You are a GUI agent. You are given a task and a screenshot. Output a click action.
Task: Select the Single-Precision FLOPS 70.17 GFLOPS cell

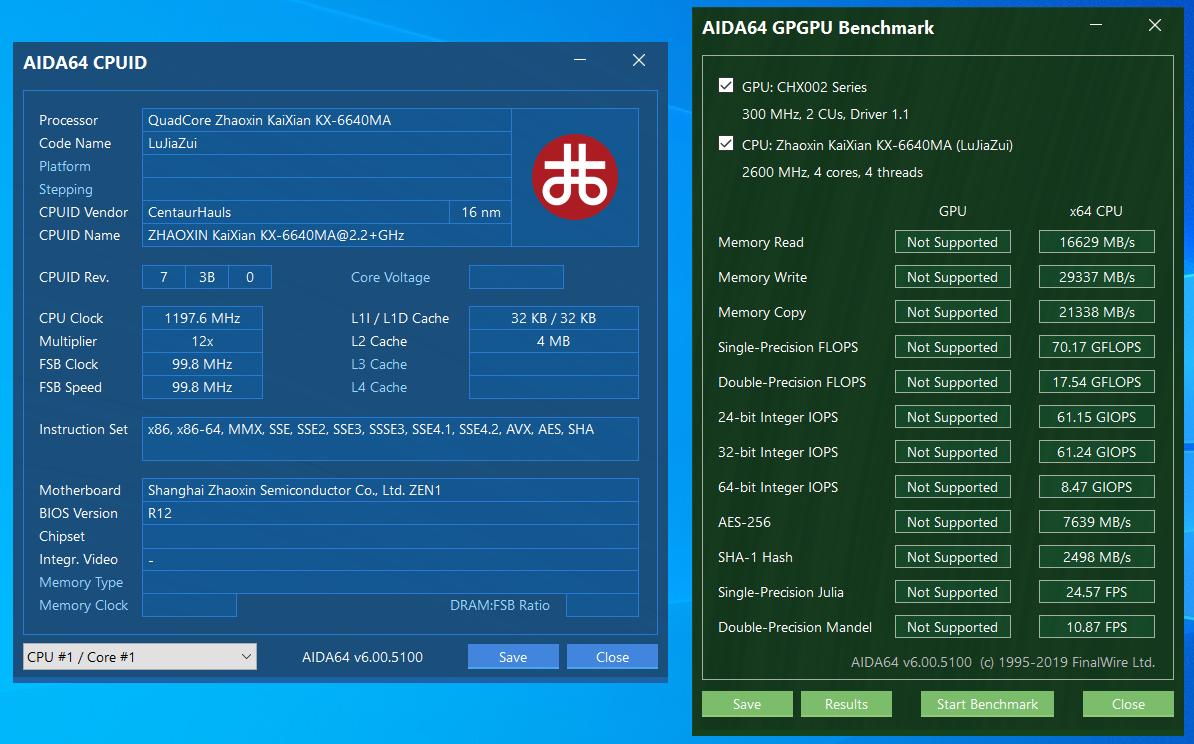click(1096, 347)
